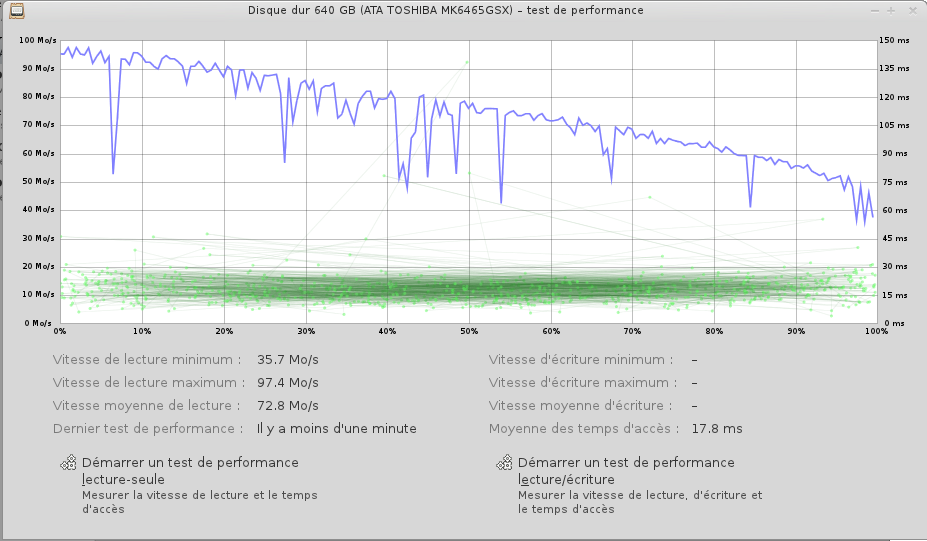
Task: Click the Disque dur 640 GB window title
Action: (x=445, y=10)
